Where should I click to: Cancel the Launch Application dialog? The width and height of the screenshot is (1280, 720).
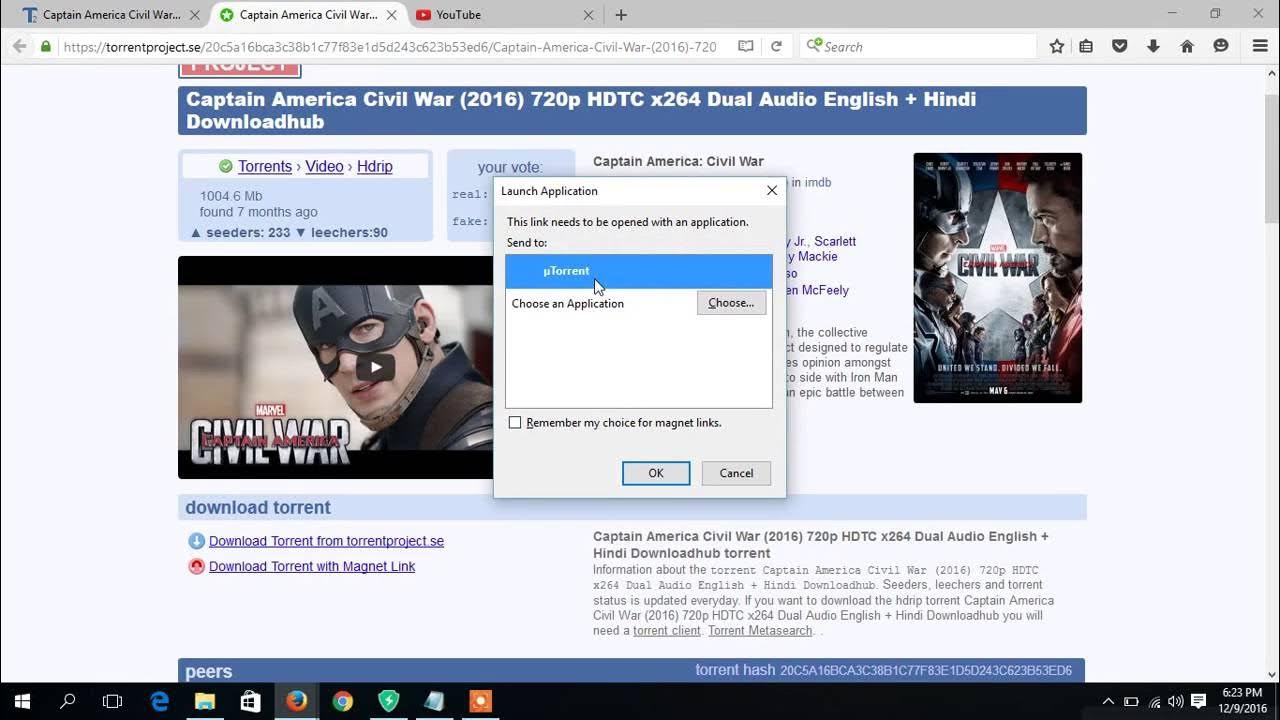[x=736, y=473]
